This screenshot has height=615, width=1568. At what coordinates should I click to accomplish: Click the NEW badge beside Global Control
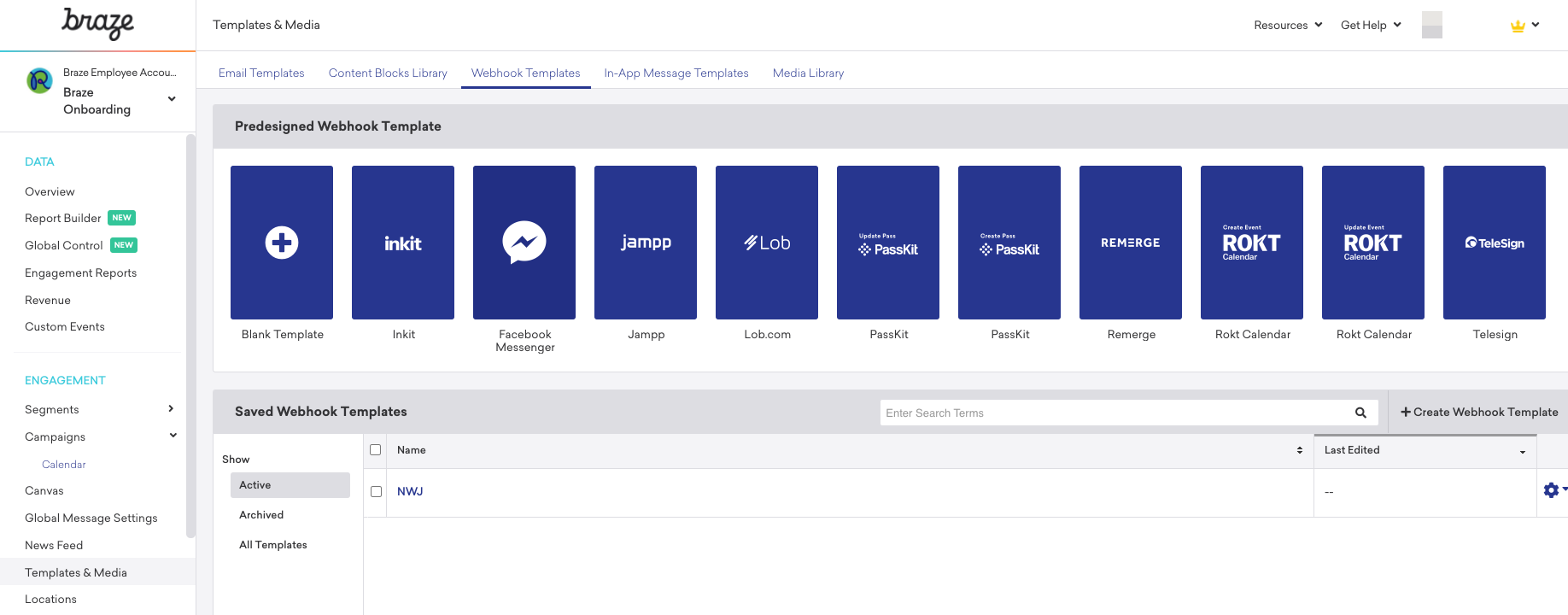(124, 245)
